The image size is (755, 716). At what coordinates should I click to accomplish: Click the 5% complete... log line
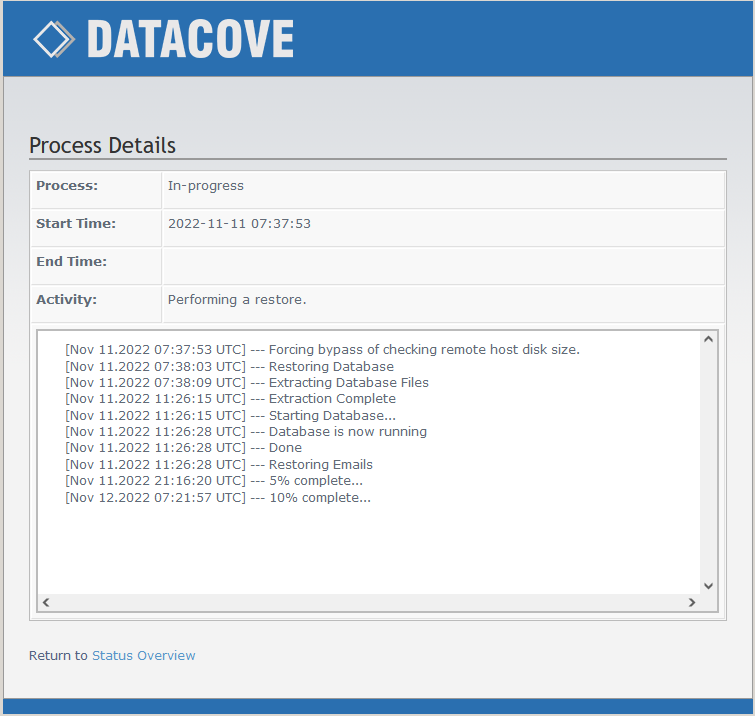click(x=214, y=481)
